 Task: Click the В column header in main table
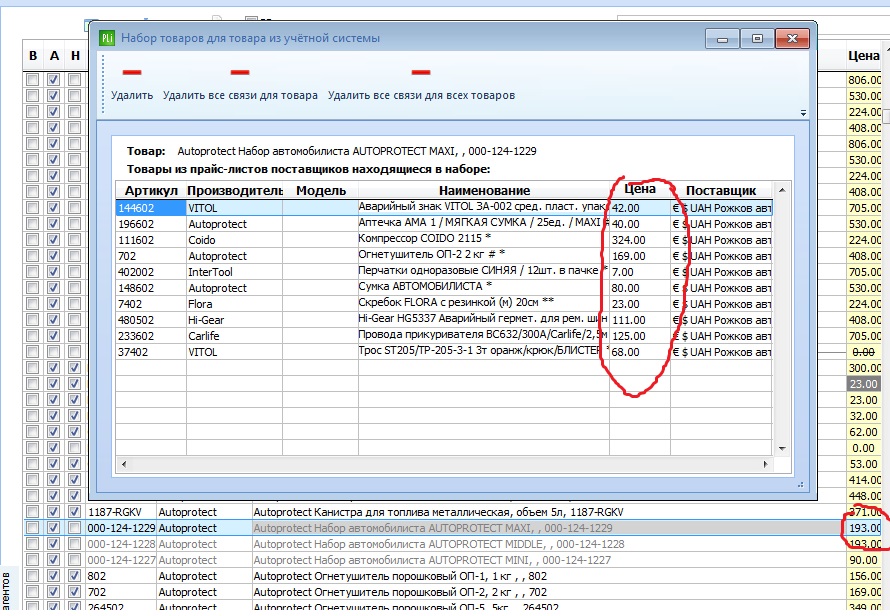(33, 56)
